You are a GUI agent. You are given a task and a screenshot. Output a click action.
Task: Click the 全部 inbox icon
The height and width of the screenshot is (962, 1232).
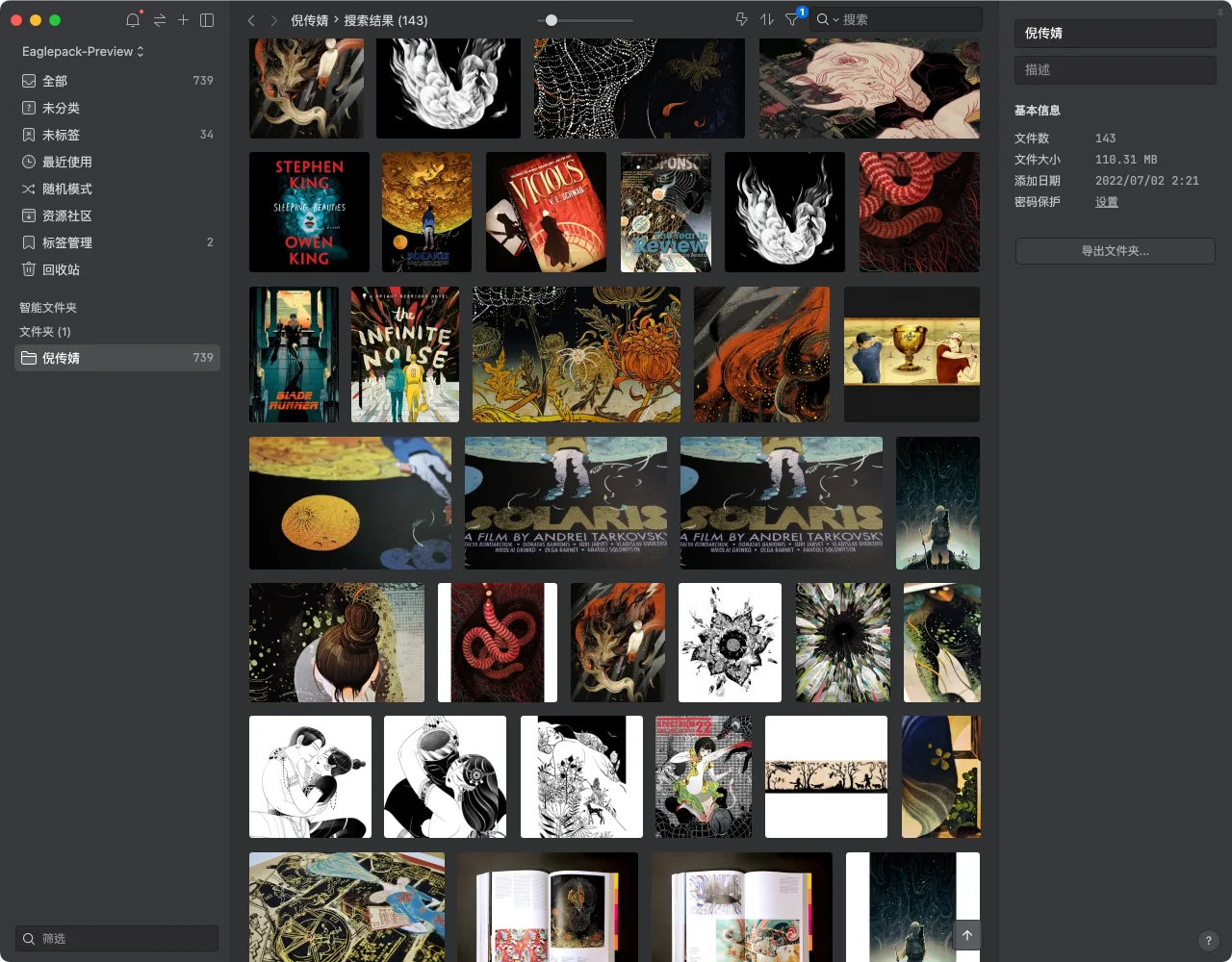coord(29,81)
